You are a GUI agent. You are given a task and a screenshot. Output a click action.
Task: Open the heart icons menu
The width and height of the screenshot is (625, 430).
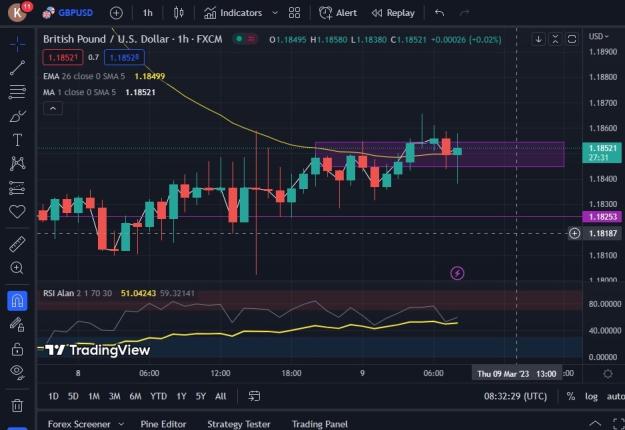(17, 211)
